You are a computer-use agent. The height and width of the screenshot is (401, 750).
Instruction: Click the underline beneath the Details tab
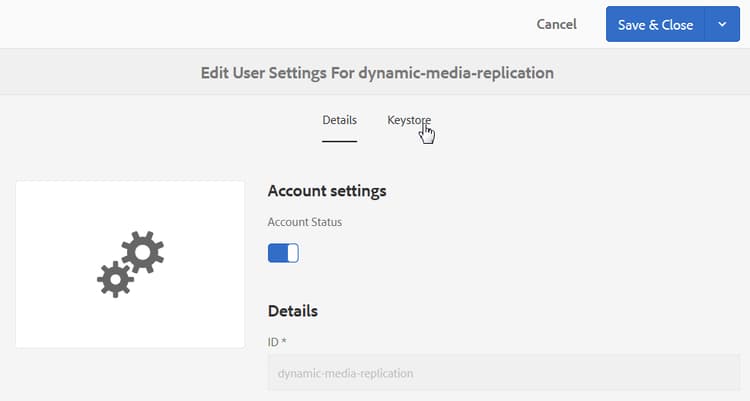(x=339, y=141)
